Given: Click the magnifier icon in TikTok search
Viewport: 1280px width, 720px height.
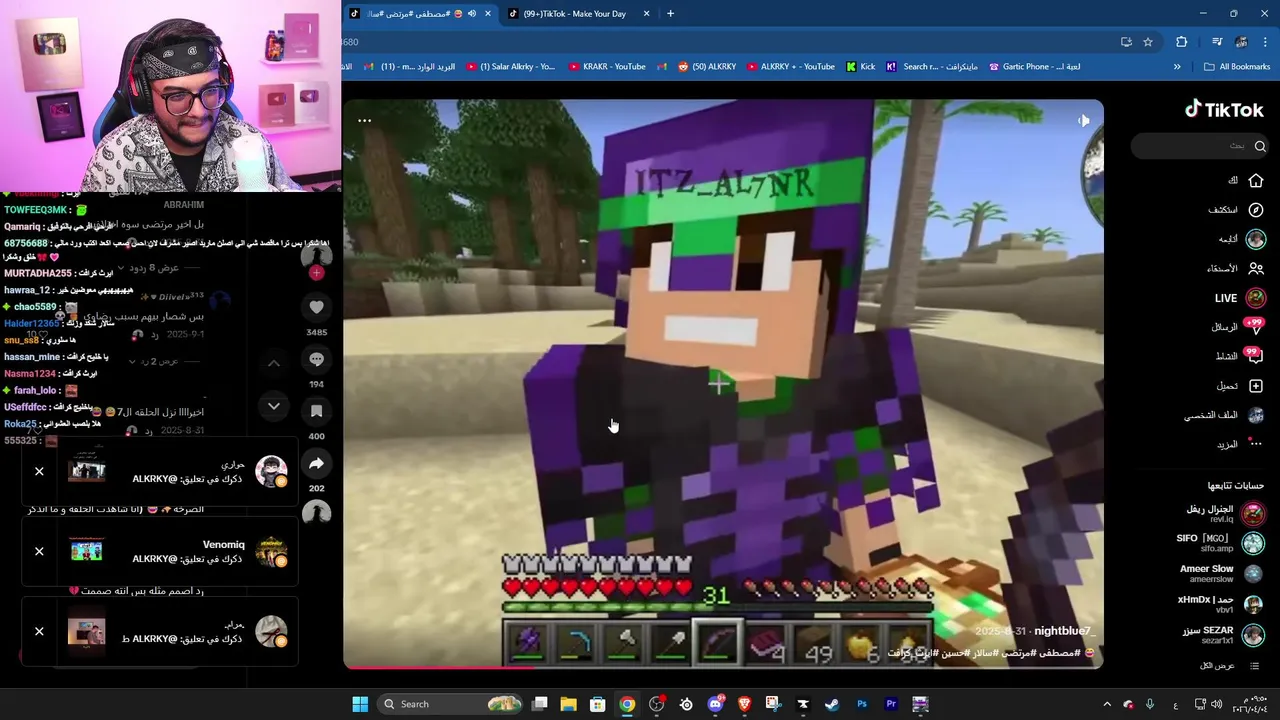Looking at the screenshot, I should tap(1260, 146).
